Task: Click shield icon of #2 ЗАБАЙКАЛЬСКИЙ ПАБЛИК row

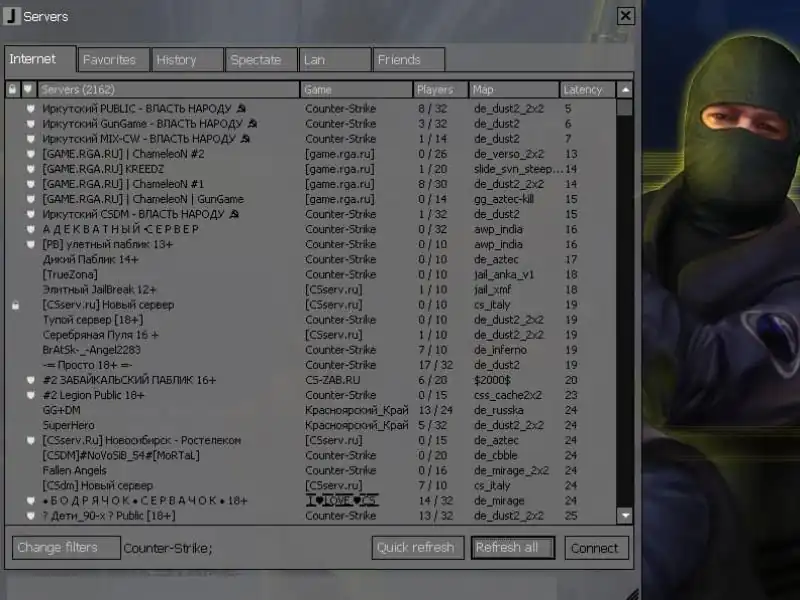Action: 31,380
